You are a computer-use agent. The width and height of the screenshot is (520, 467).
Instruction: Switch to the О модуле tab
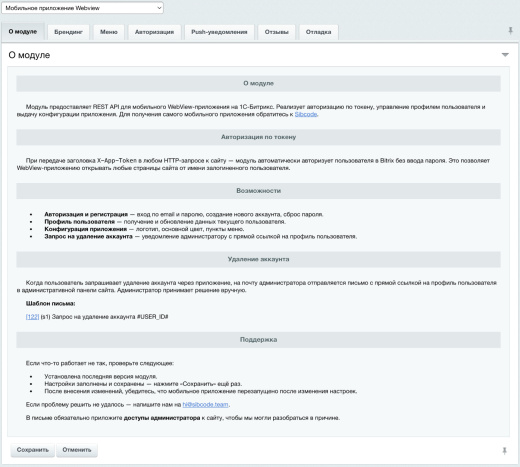pos(23,32)
